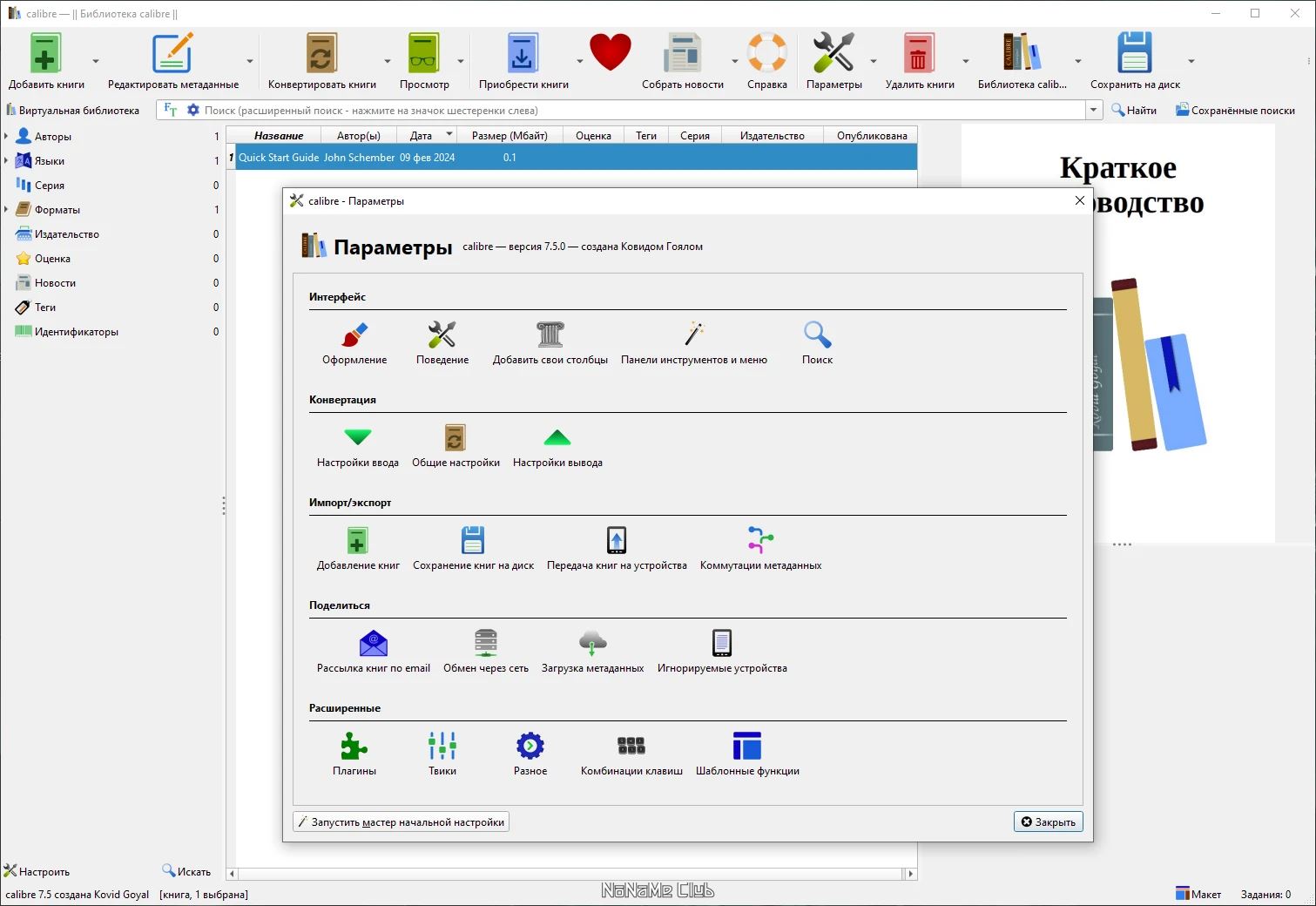Screen dimensions: 1316x906
Task: Open search history dropdown arrow
Action: (1094, 110)
